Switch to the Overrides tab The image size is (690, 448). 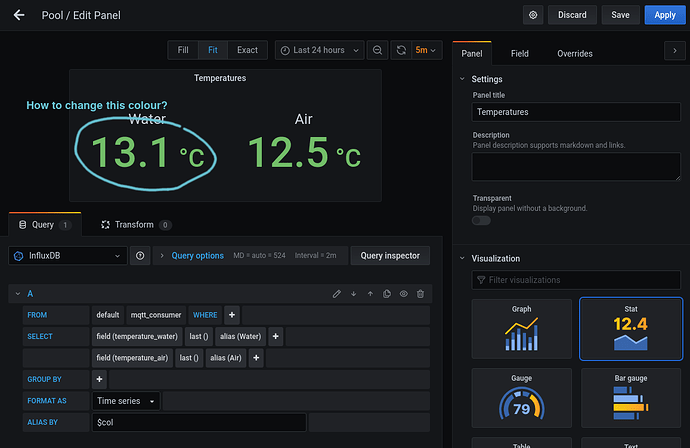574,53
